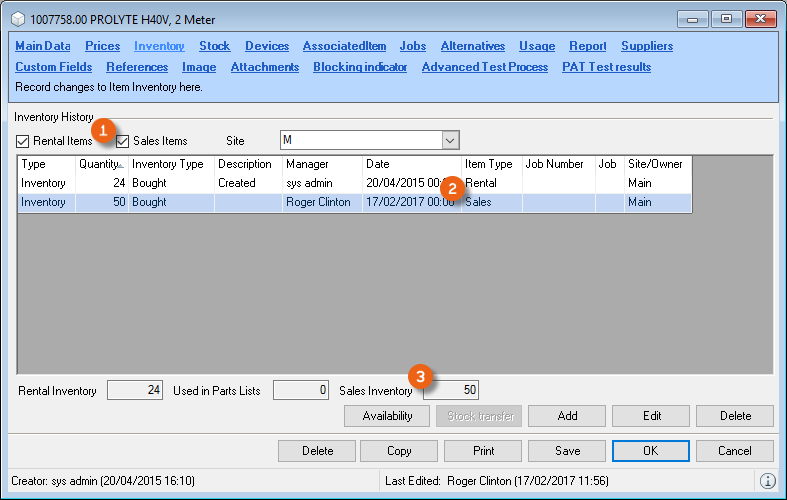This screenshot has width=787, height=500.
Task: Click the Edit button
Action: [651, 416]
